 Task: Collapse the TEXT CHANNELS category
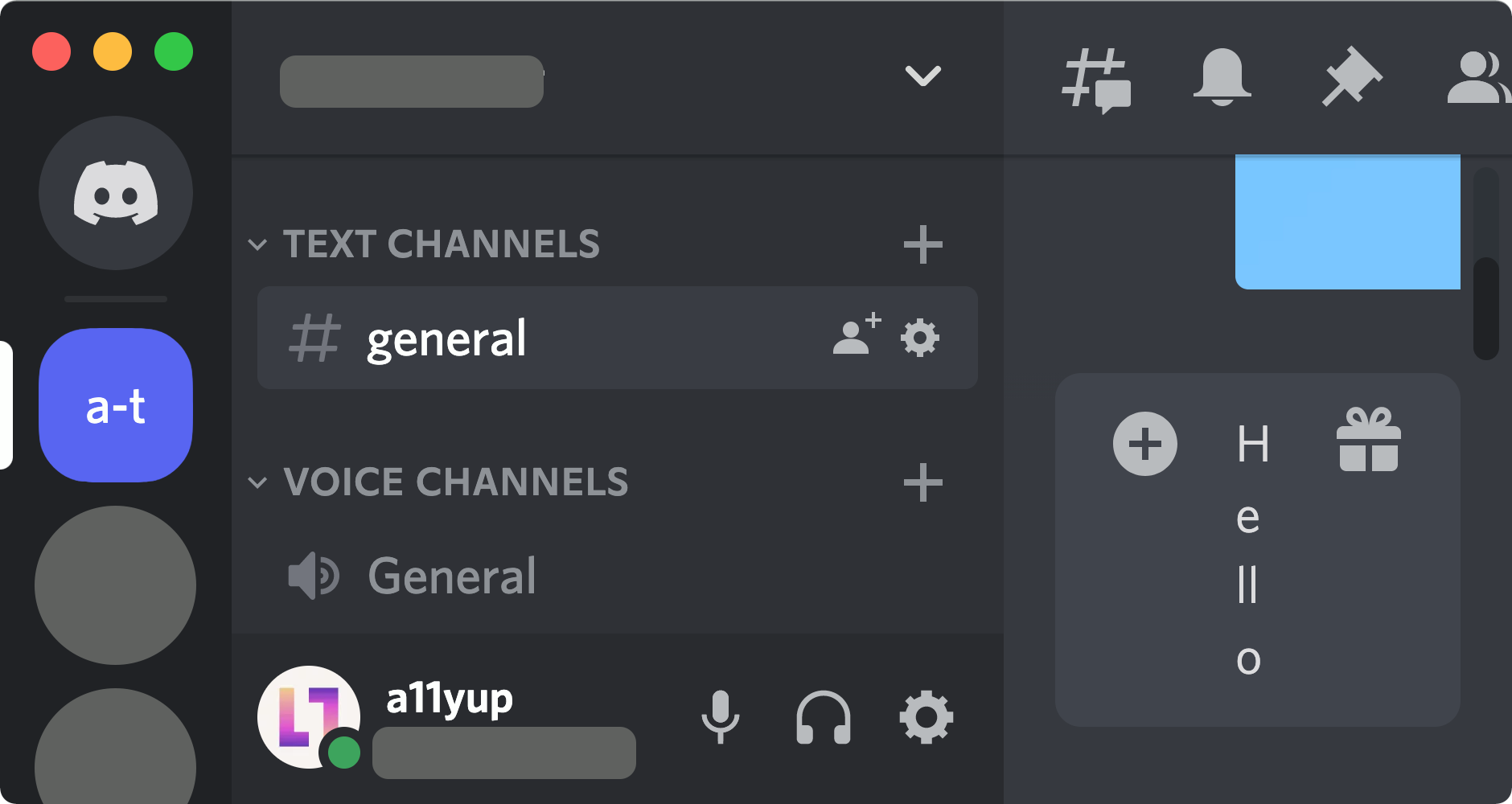point(259,244)
